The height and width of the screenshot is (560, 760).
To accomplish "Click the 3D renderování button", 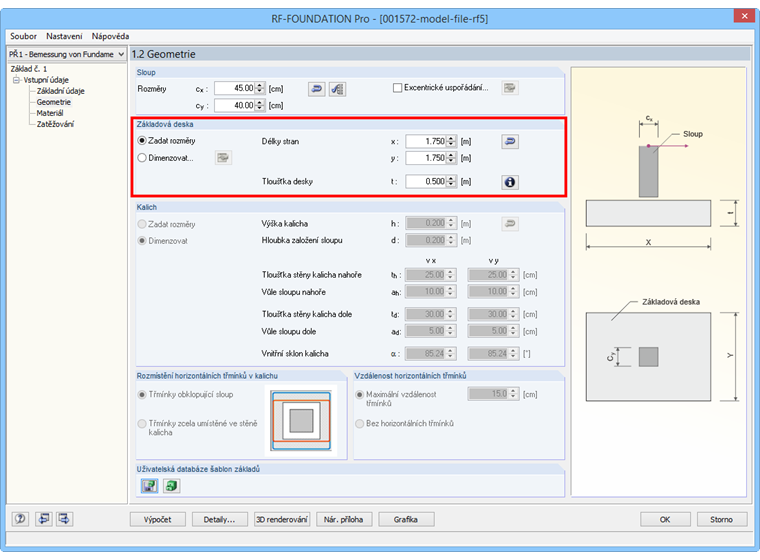I will (282, 519).
